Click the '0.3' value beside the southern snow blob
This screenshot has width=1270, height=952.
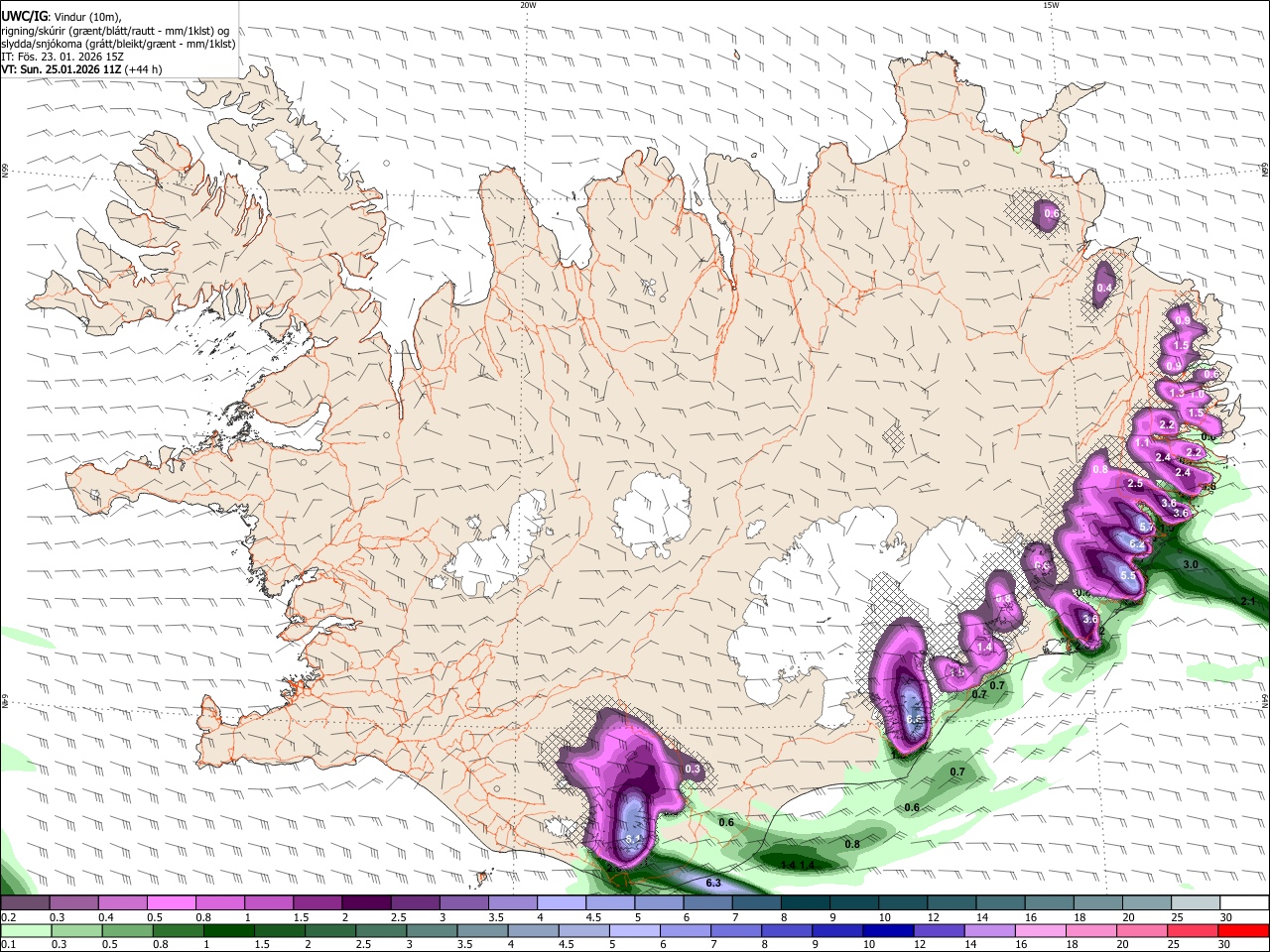694,769
